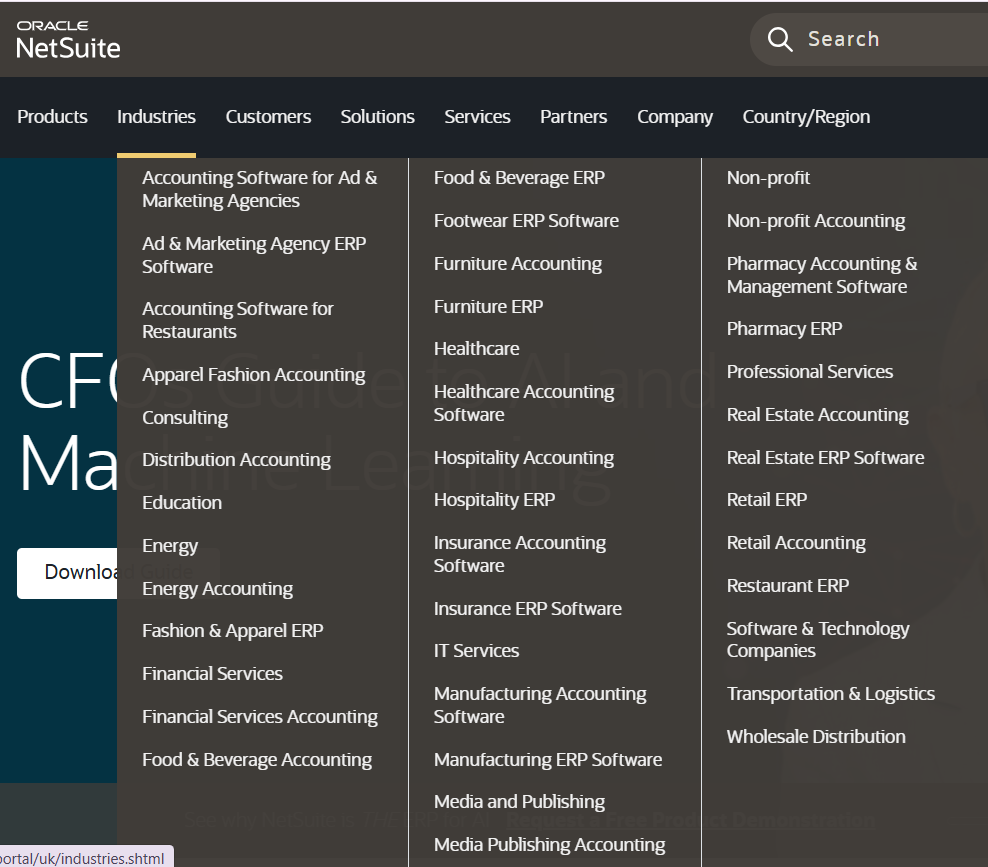The height and width of the screenshot is (867, 988).
Task: Open Footwear ERP Software
Action: 526,221
